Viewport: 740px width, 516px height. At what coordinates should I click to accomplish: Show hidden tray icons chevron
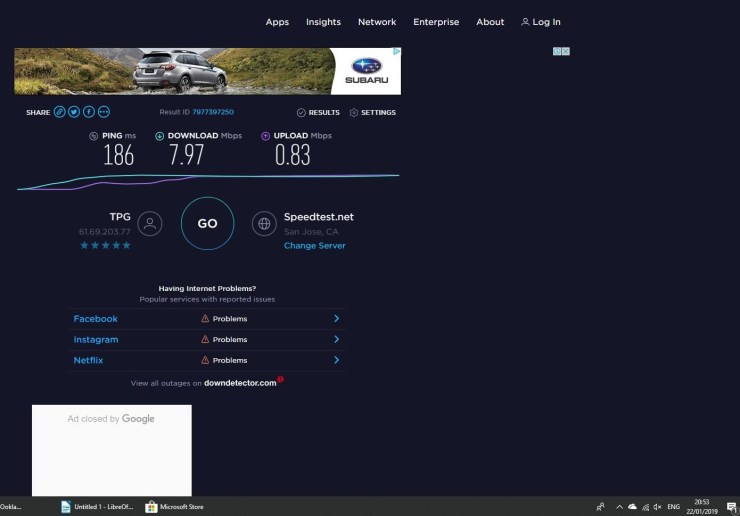pos(619,507)
